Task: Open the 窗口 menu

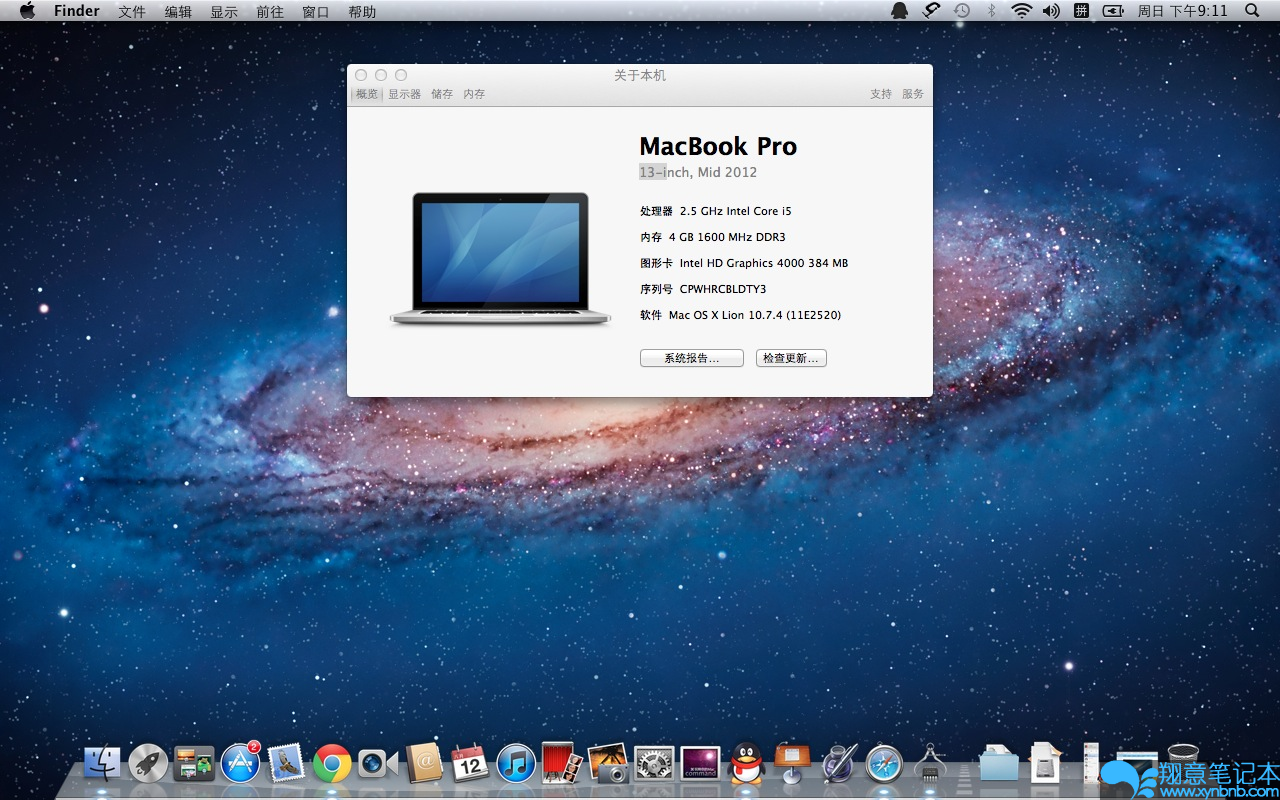Action: pyautogui.click(x=316, y=12)
